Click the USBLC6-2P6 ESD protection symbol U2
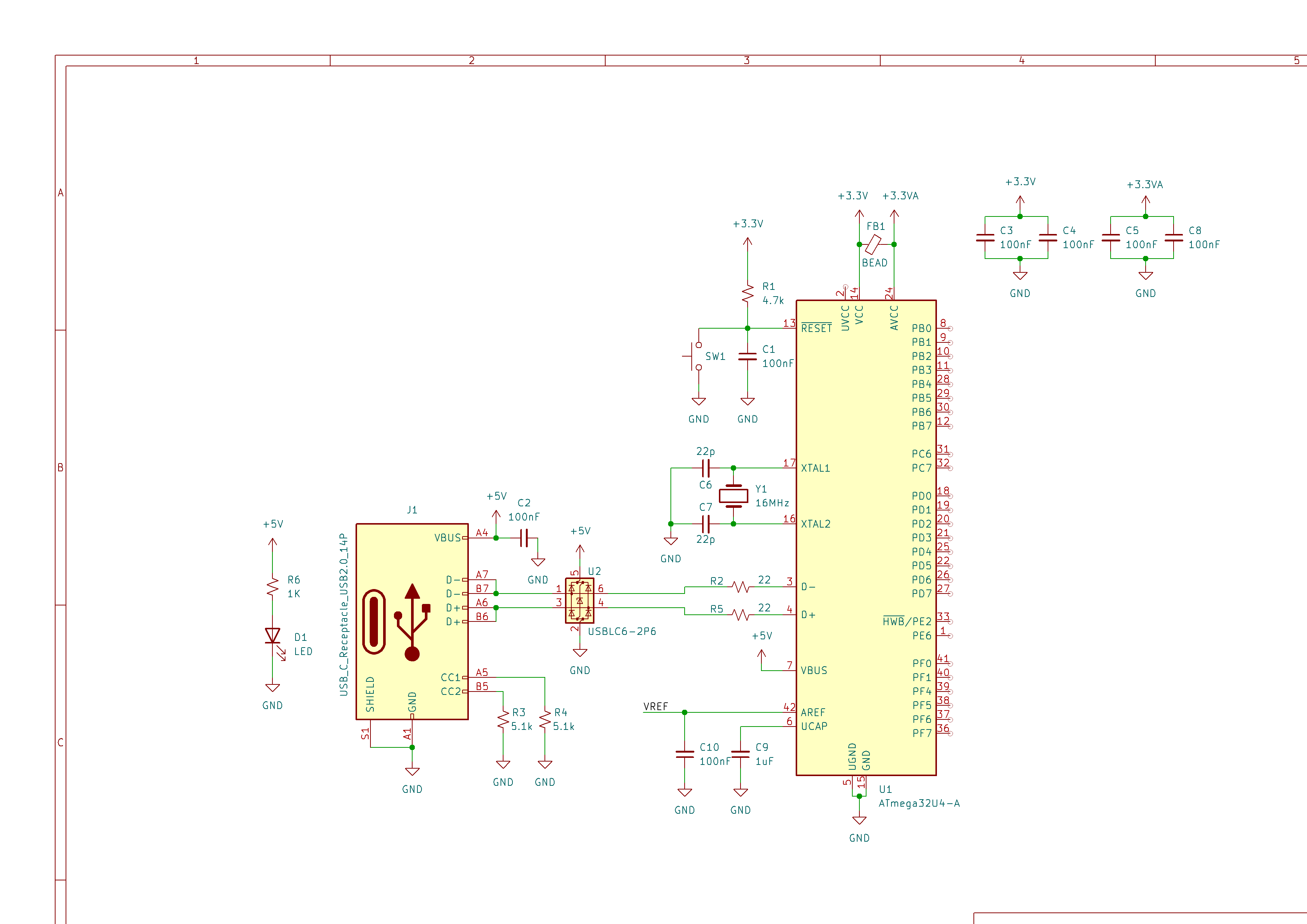 click(580, 600)
